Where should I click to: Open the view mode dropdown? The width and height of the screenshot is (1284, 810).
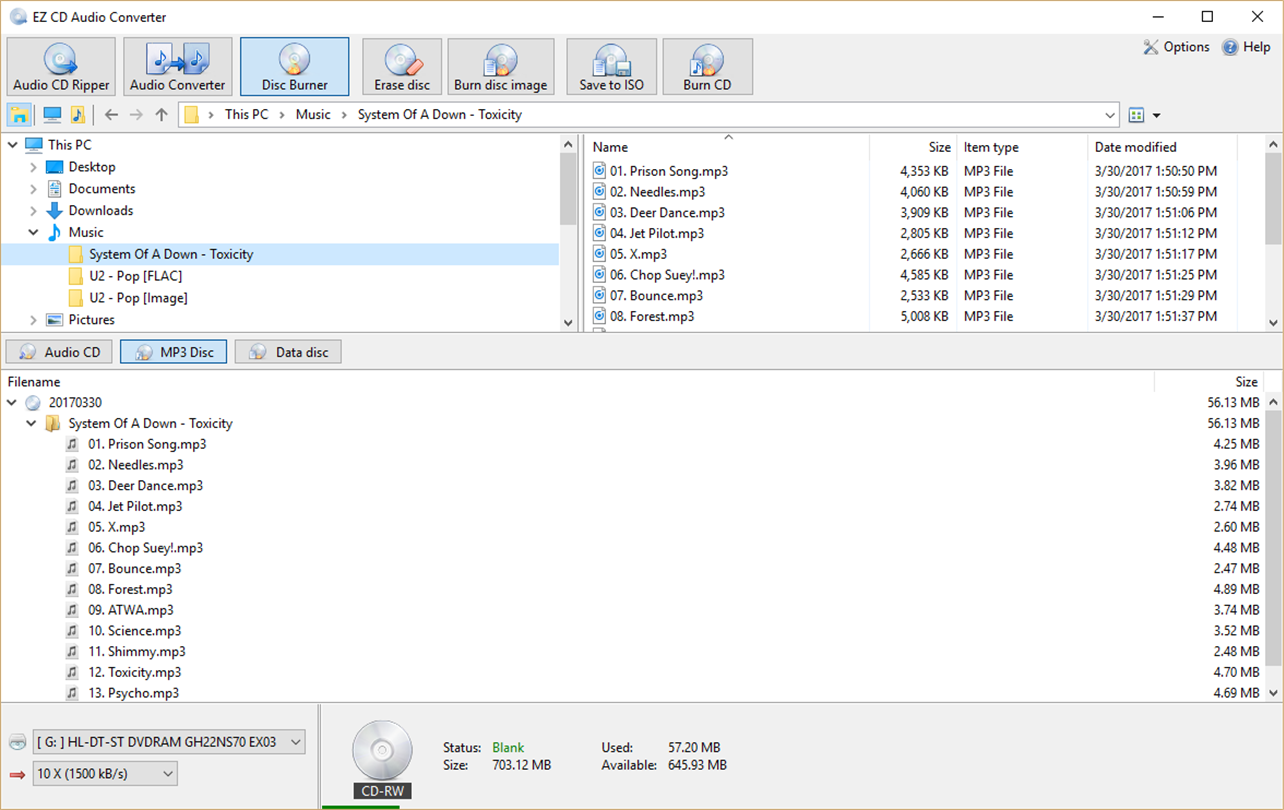(1156, 115)
